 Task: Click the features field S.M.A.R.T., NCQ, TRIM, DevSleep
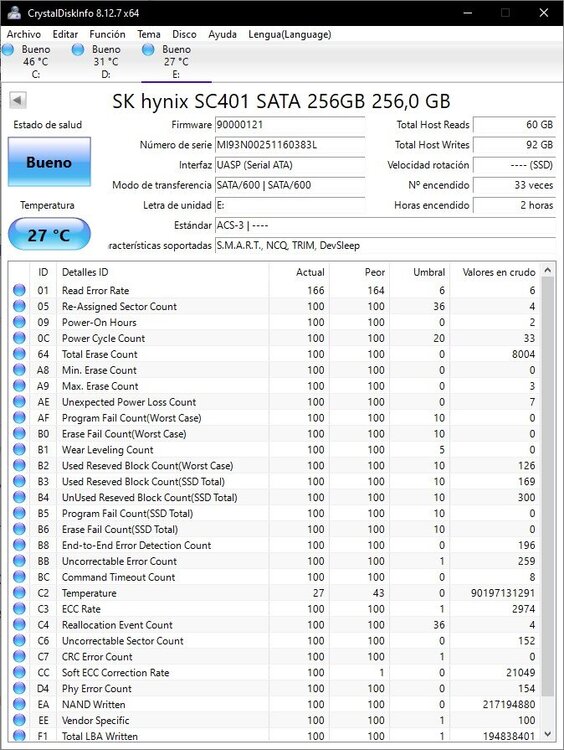385,245
